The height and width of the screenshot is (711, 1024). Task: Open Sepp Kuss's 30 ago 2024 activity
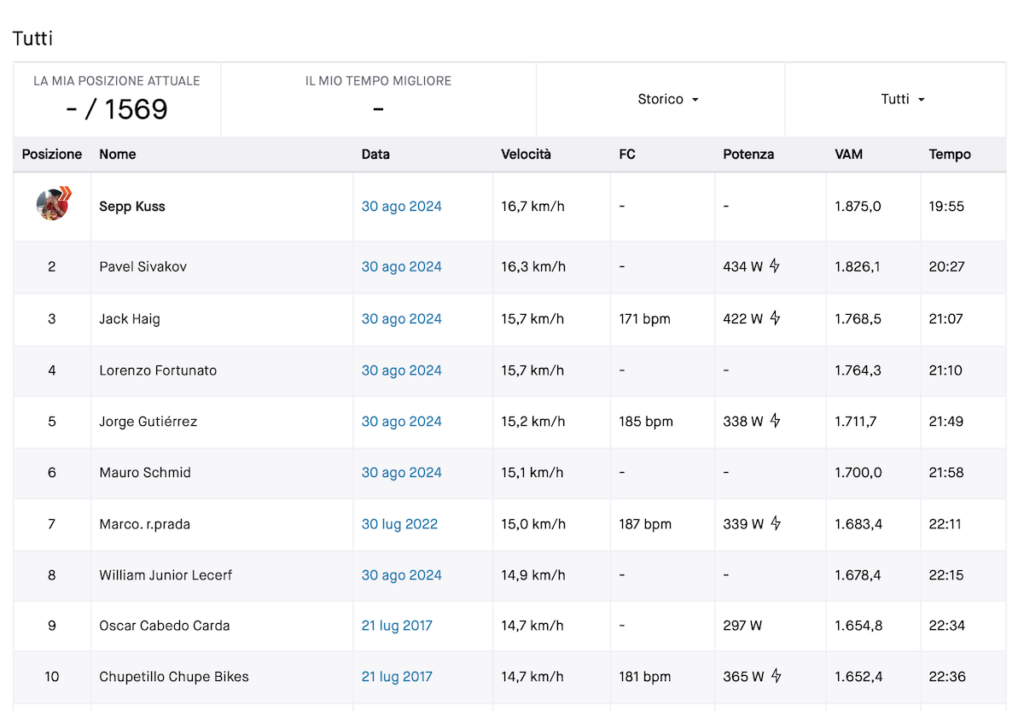coord(402,206)
